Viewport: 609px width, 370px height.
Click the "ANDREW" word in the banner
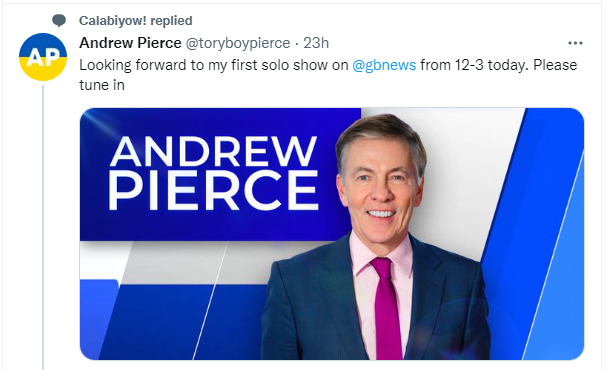tap(213, 151)
